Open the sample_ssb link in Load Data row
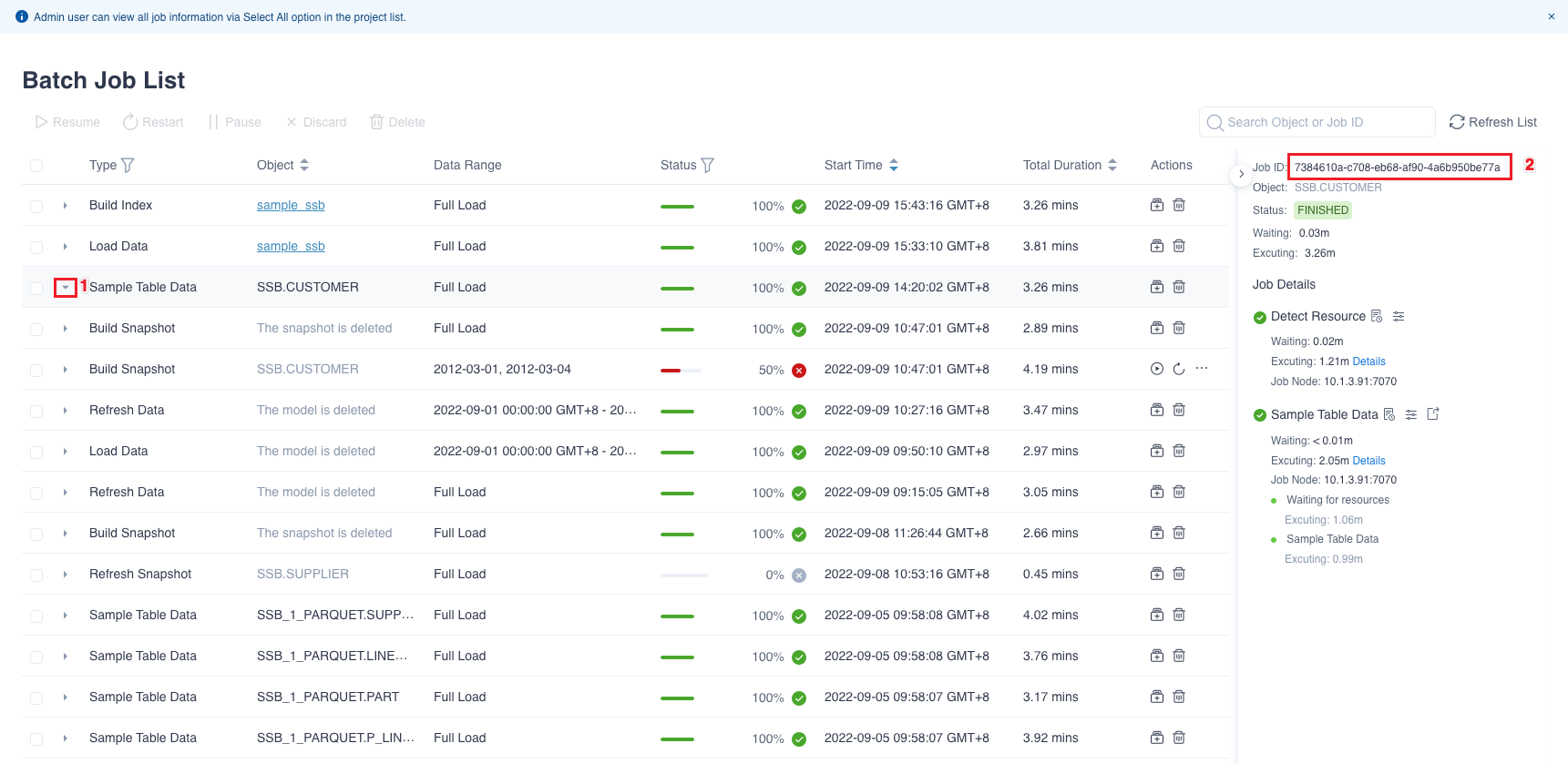 pyautogui.click(x=291, y=246)
